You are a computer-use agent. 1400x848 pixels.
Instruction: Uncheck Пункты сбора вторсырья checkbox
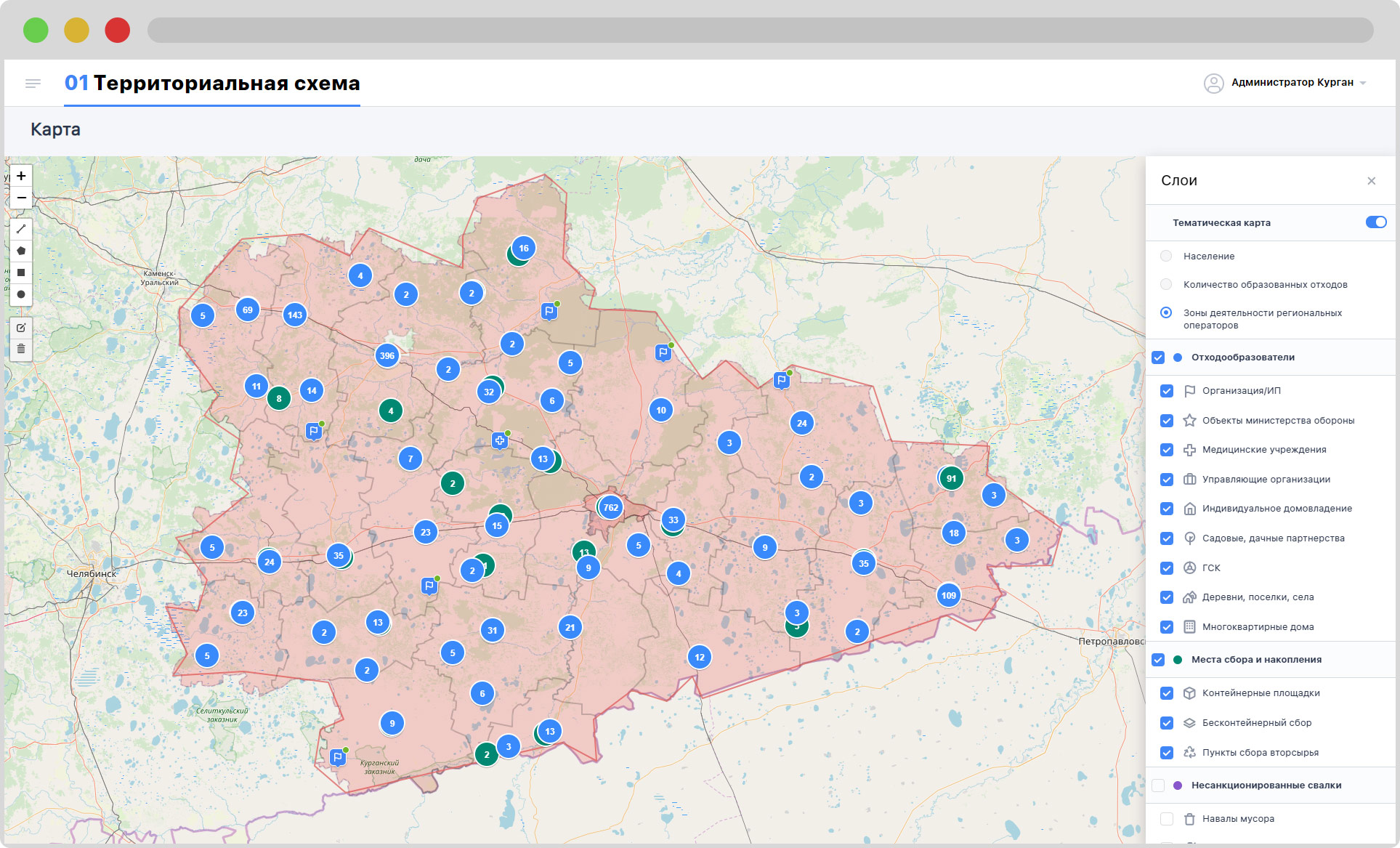pos(1167,753)
